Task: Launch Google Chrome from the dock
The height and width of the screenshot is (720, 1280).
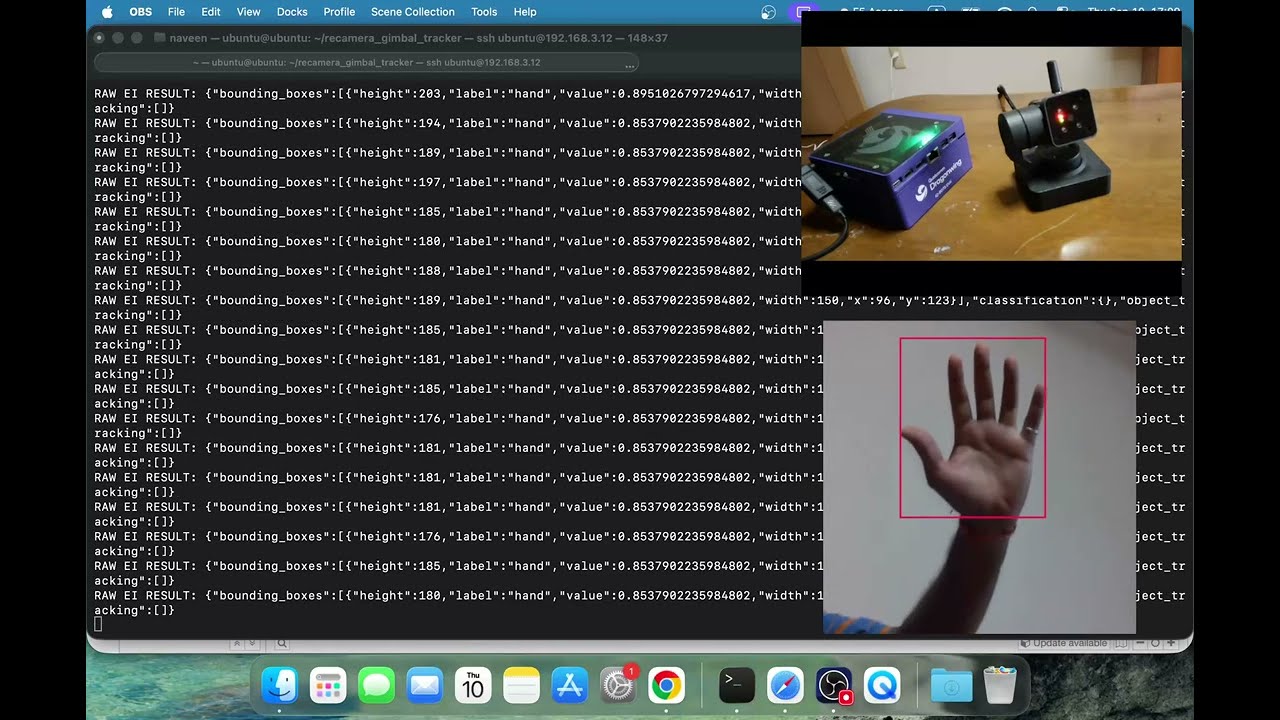Action: [666, 685]
